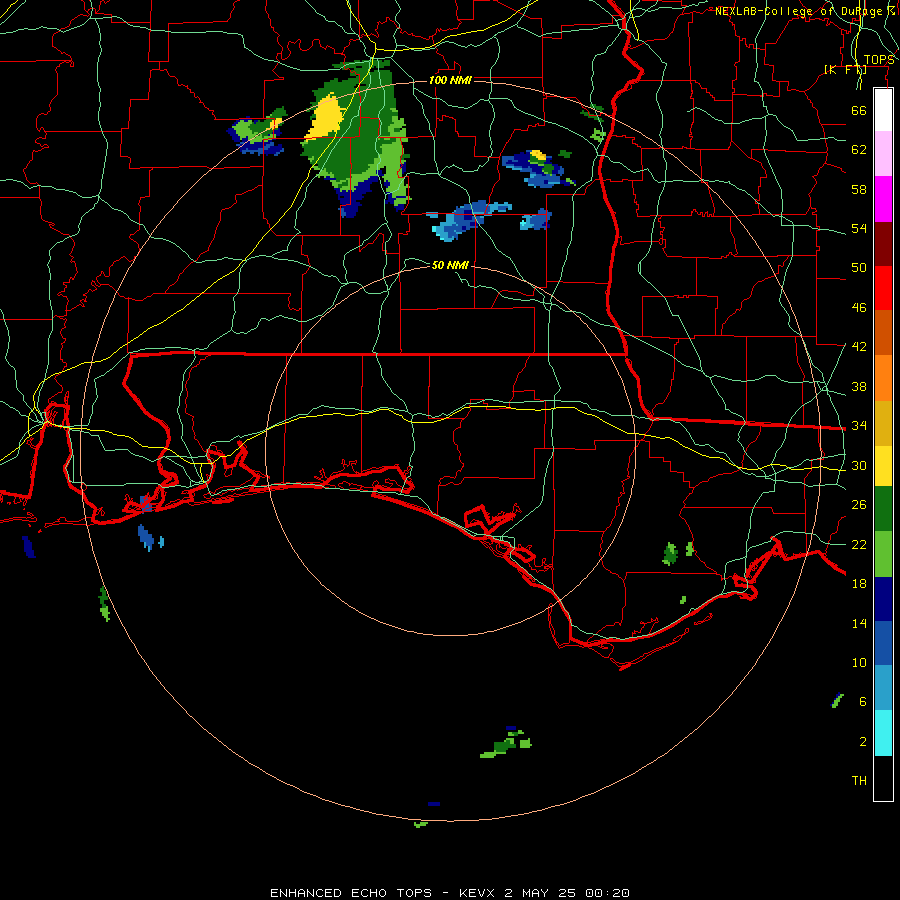Click the 14 value on the scale

(859, 623)
